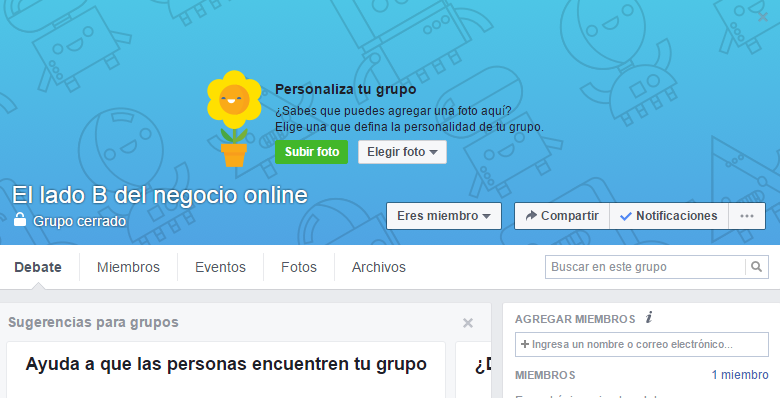The width and height of the screenshot is (780, 398).
Task: Toggle the Notificaciones button
Action: pyautogui.click(x=669, y=216)
